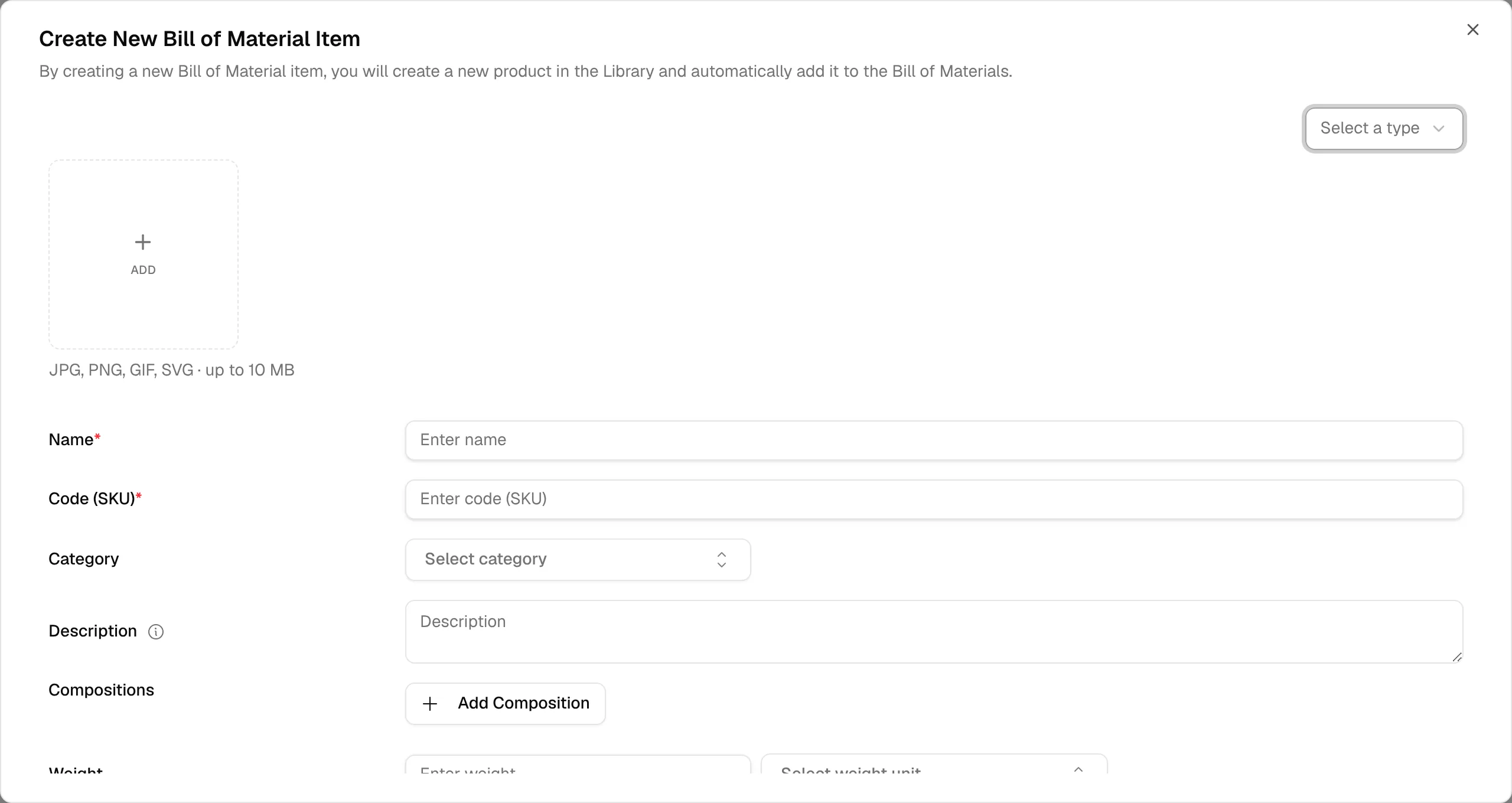The width and height of the screenshot is (1512, 803).
Task: Click the dialog title 'Create New Bill of Material Item'
Action: point(200,39)
